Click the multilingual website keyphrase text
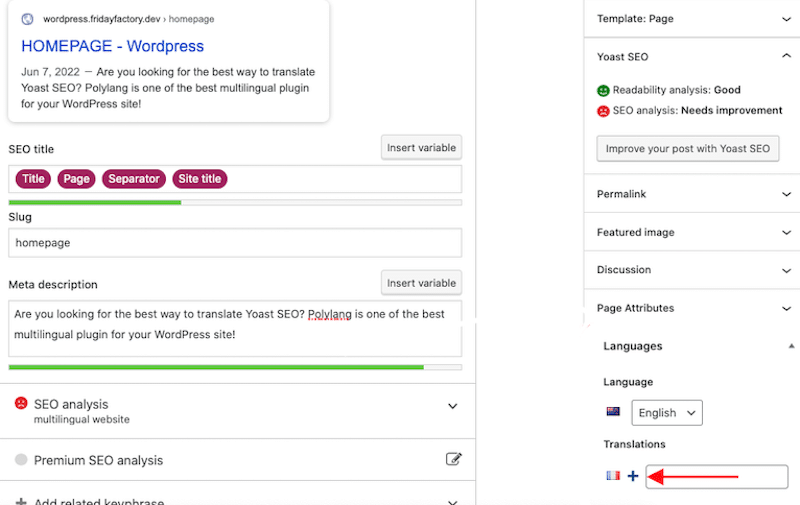 click(x=82, y=419)
